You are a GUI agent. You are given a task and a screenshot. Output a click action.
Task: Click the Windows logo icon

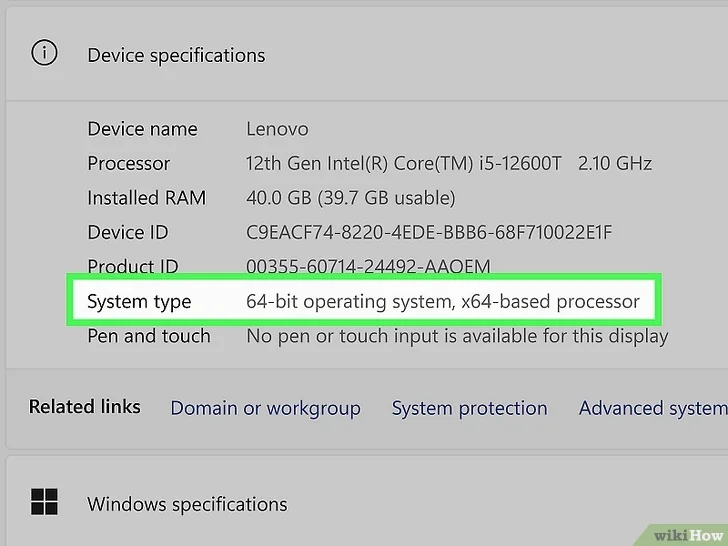[x=44, y=503]
